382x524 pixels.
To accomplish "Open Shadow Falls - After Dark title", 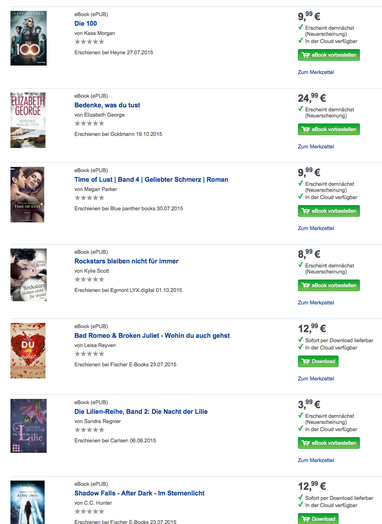I will [x=139, y=493].
